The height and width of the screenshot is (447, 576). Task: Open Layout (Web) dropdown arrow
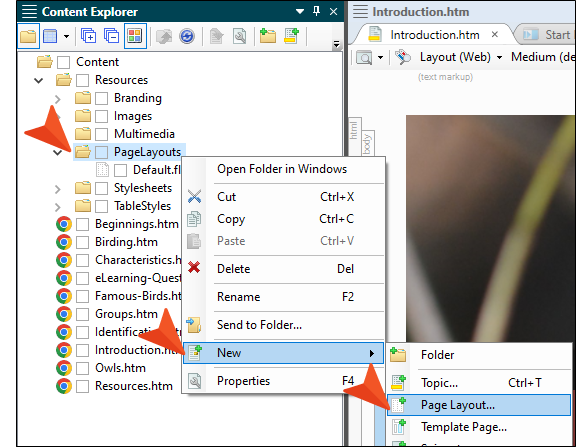499,57
